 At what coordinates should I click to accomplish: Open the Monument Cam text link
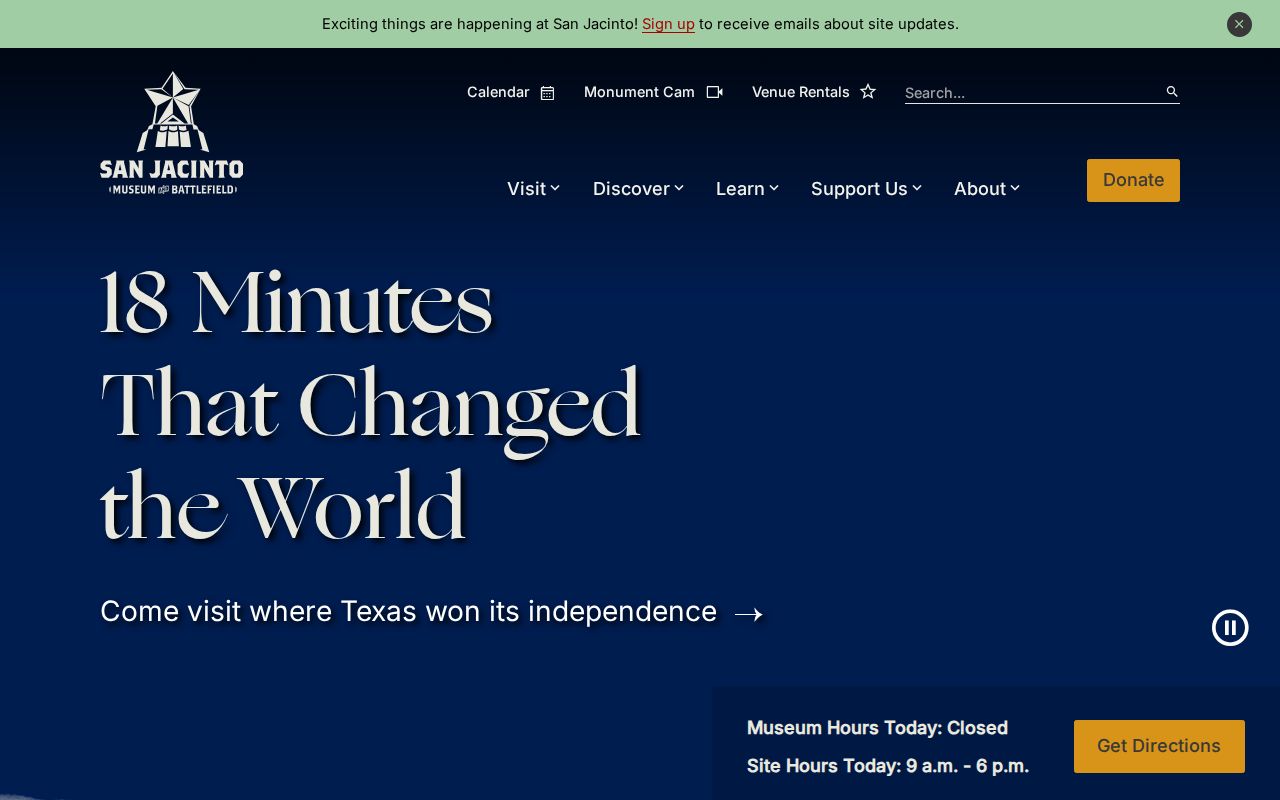[639, 92]
